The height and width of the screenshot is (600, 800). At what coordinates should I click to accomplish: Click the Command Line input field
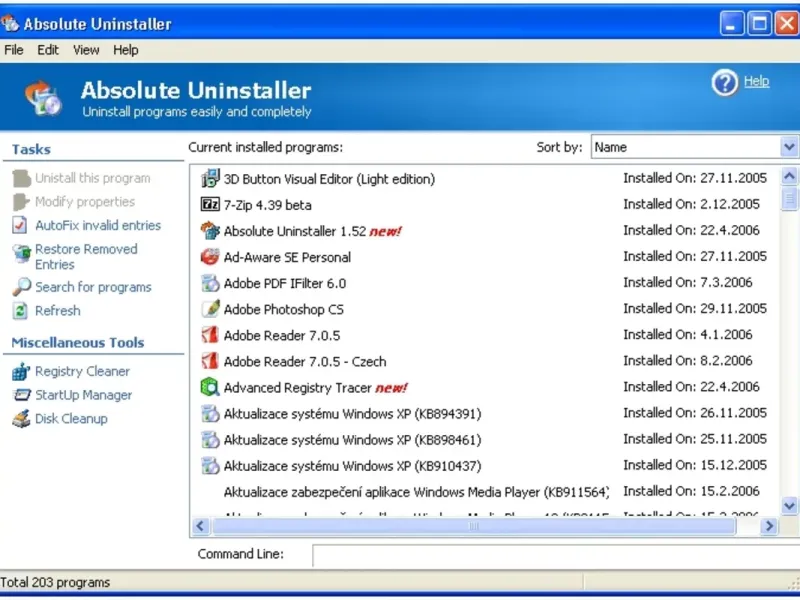(x=556, y=555)
